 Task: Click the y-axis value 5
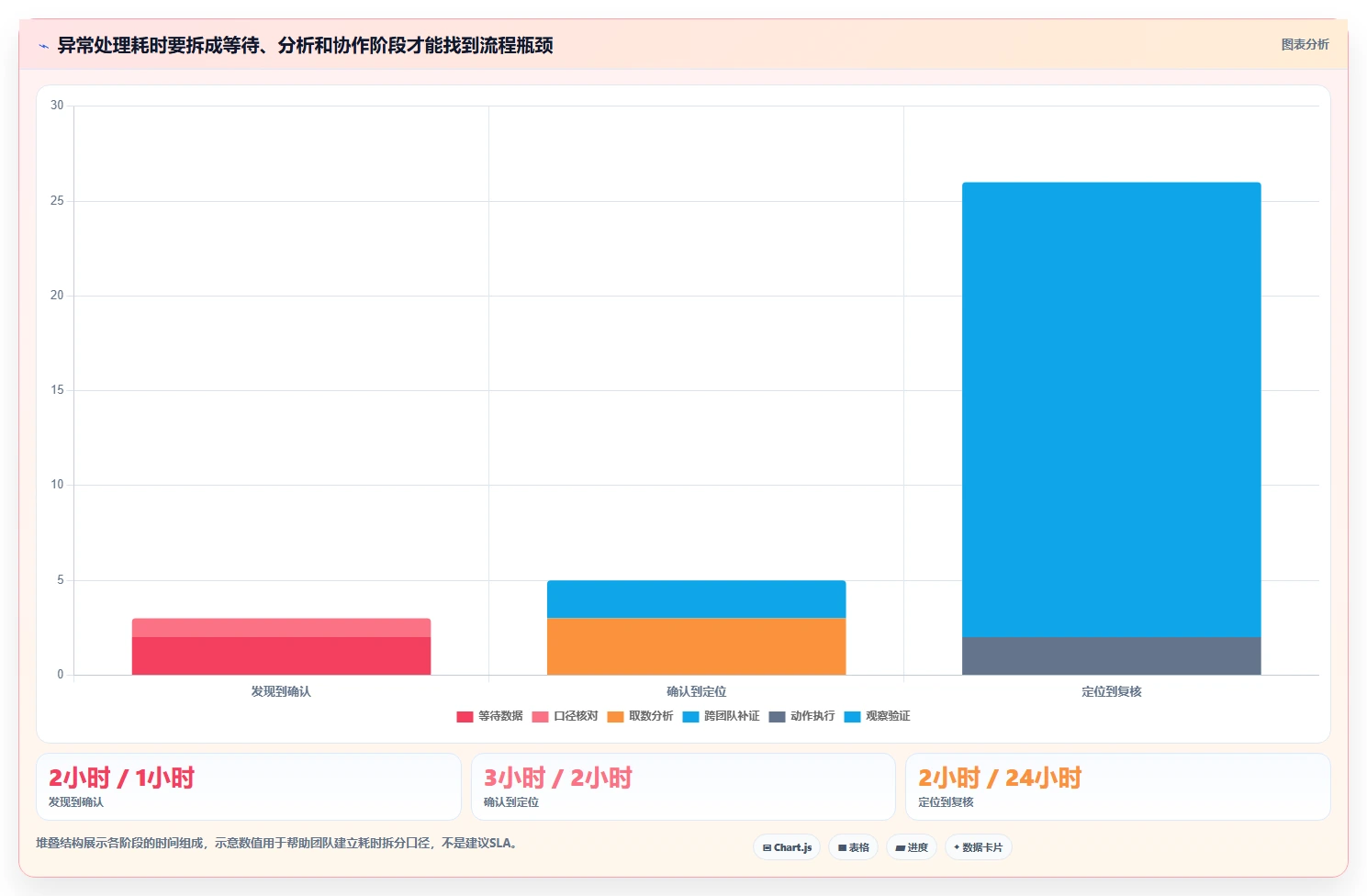coord(61,580)
